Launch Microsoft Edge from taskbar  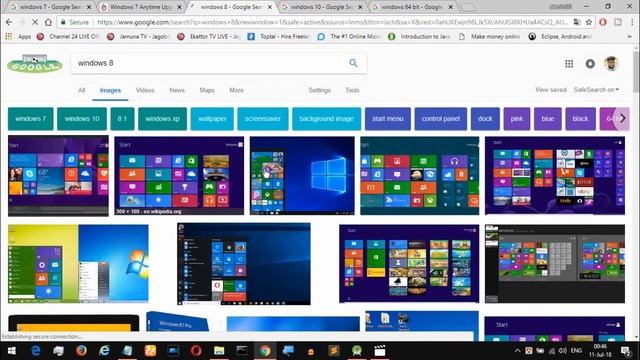[36, 351]
